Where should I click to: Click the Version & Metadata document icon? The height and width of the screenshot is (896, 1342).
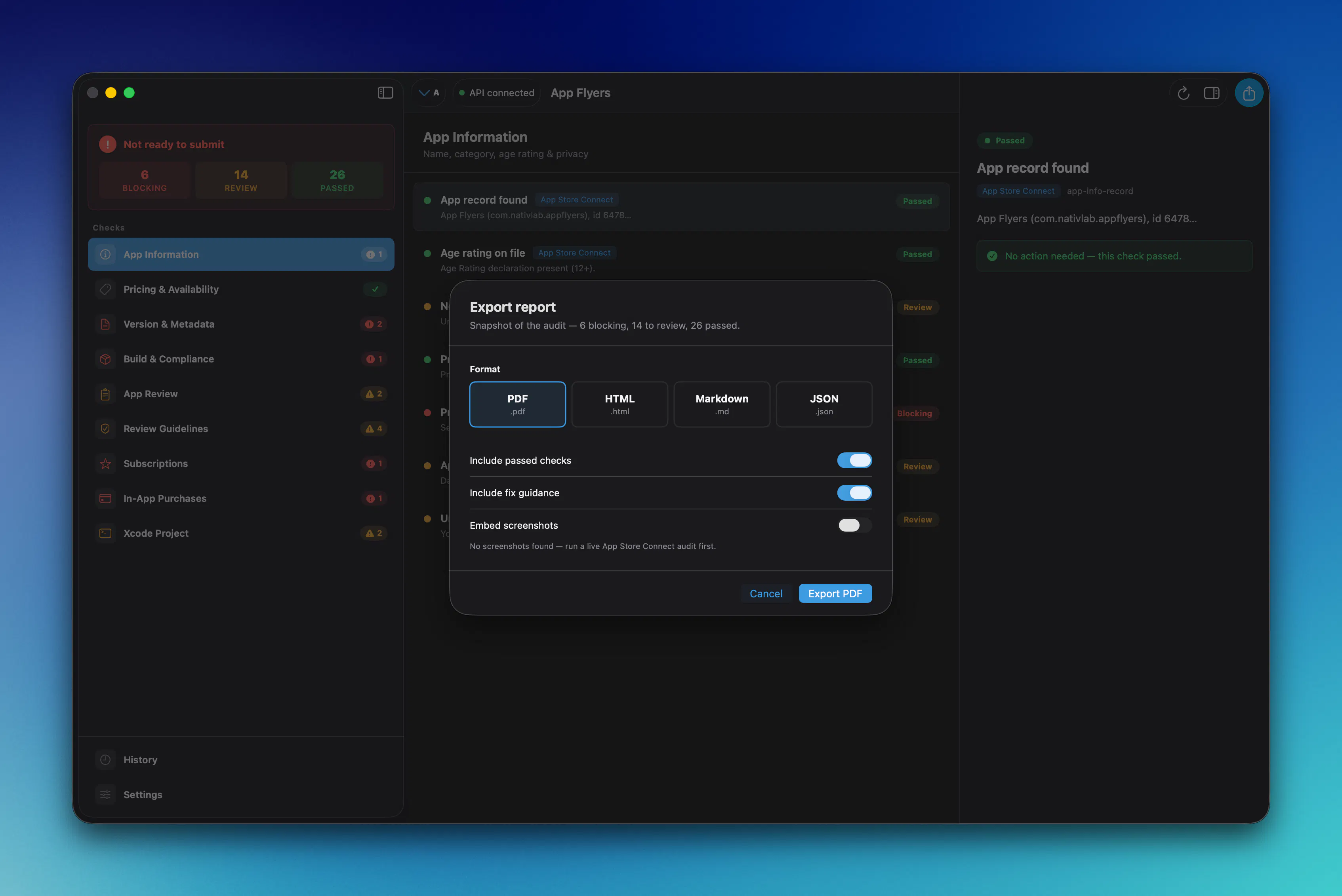click(105, 324)
